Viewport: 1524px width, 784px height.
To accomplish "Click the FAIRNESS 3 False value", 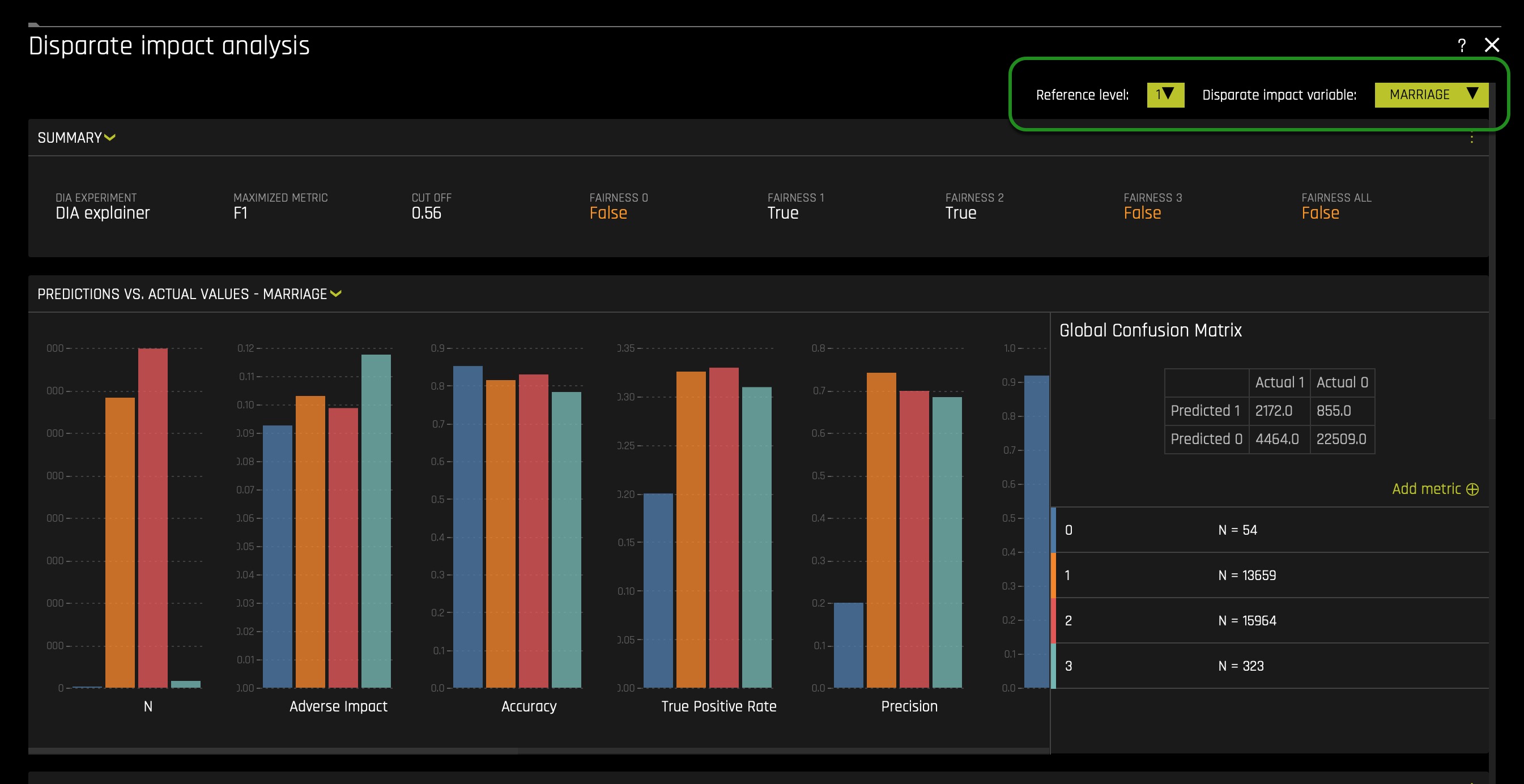I will pyautogui.click(x=1142, y=213).
